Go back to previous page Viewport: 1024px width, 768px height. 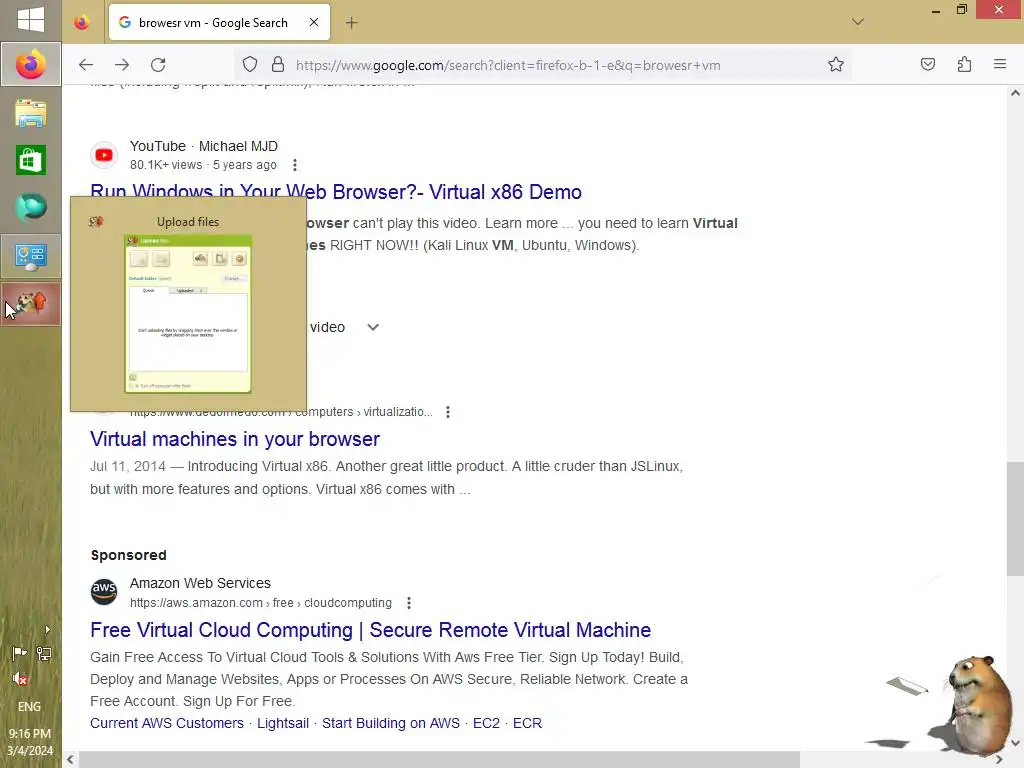coord(86,65)
